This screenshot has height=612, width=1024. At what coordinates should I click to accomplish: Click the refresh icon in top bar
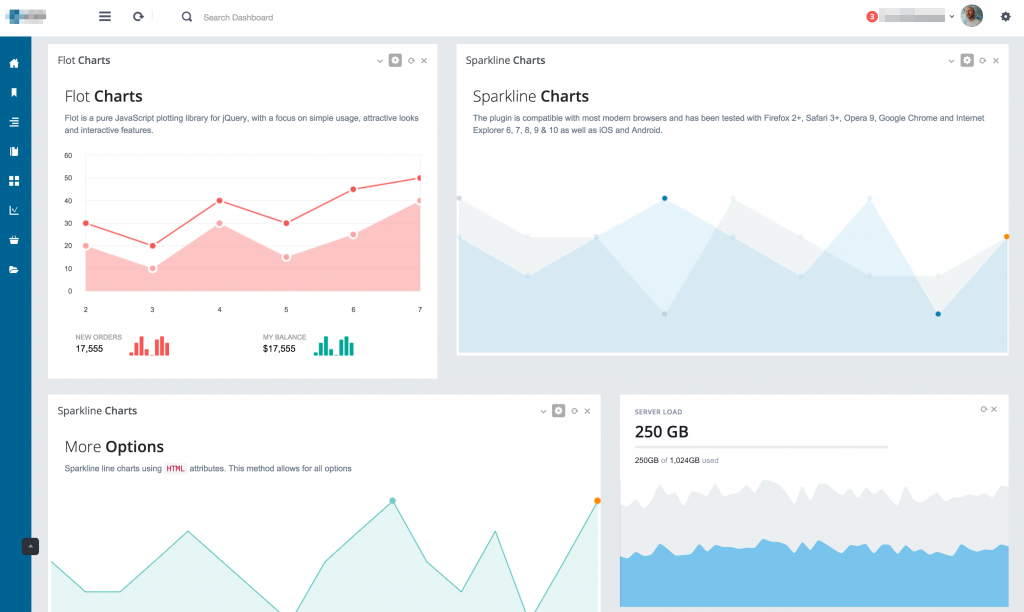[138, 16]
